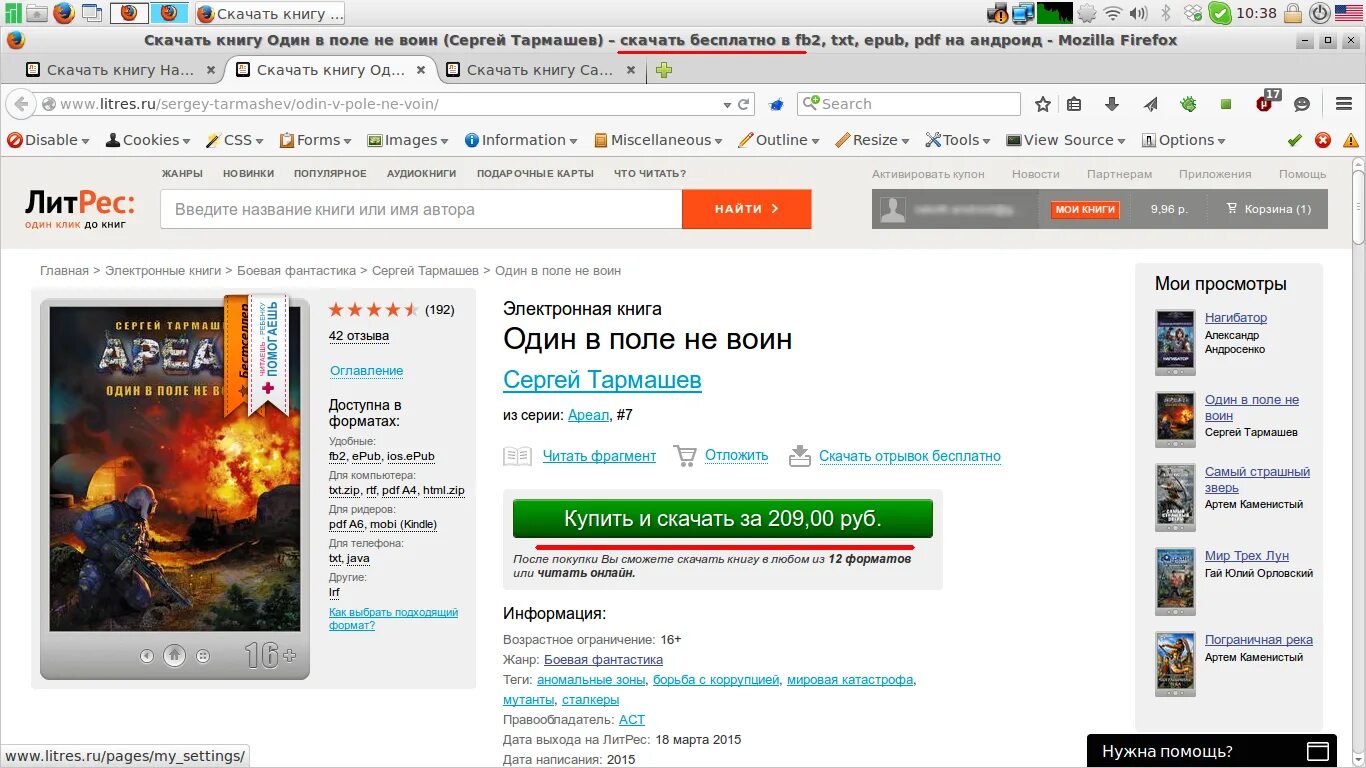Click the dotted round button under book cover

(203, 656)
